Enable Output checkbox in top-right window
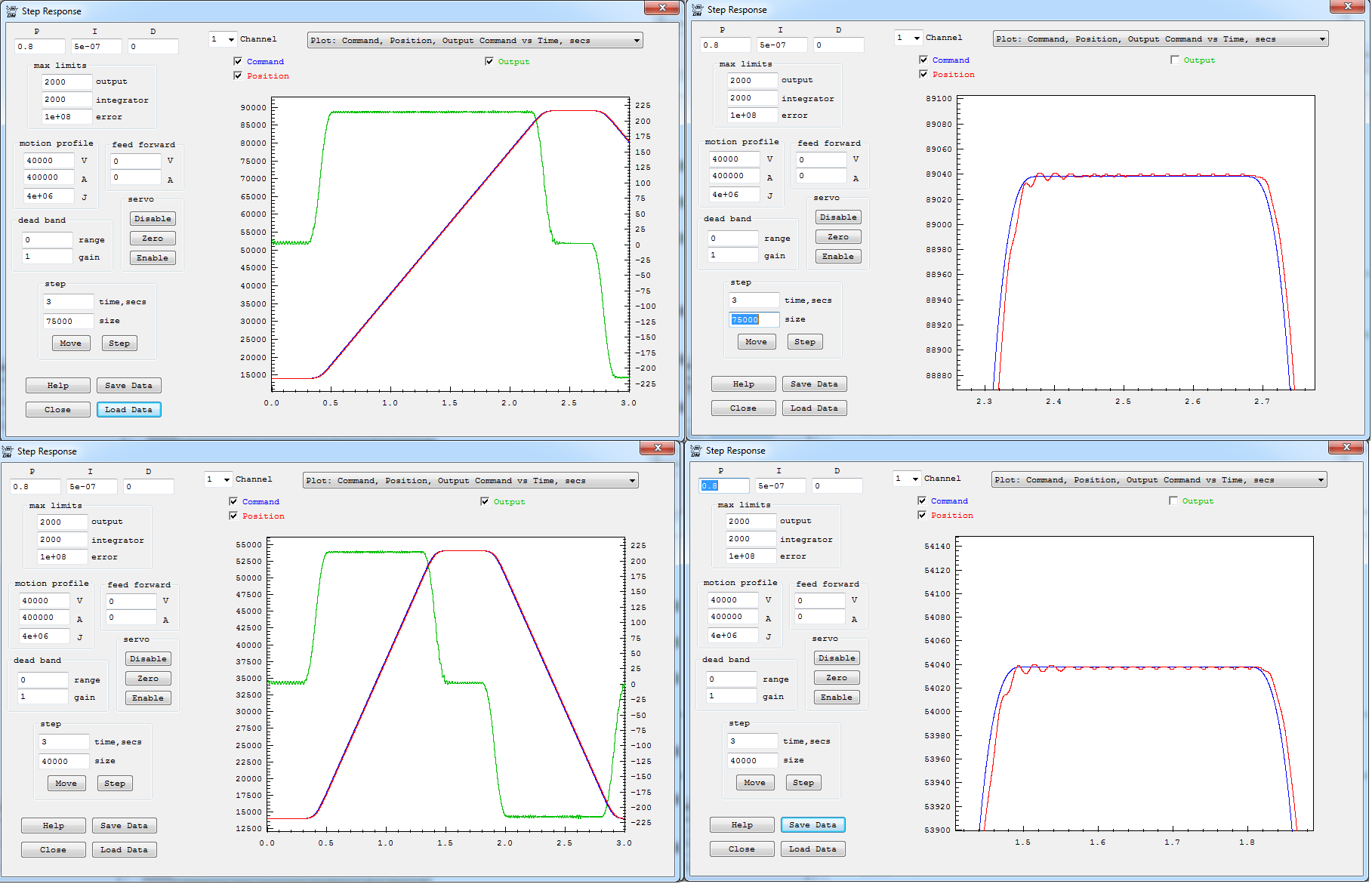The width and height of the screenshot is (1372, 884). pyautogui.click(x=1175, y=60)
